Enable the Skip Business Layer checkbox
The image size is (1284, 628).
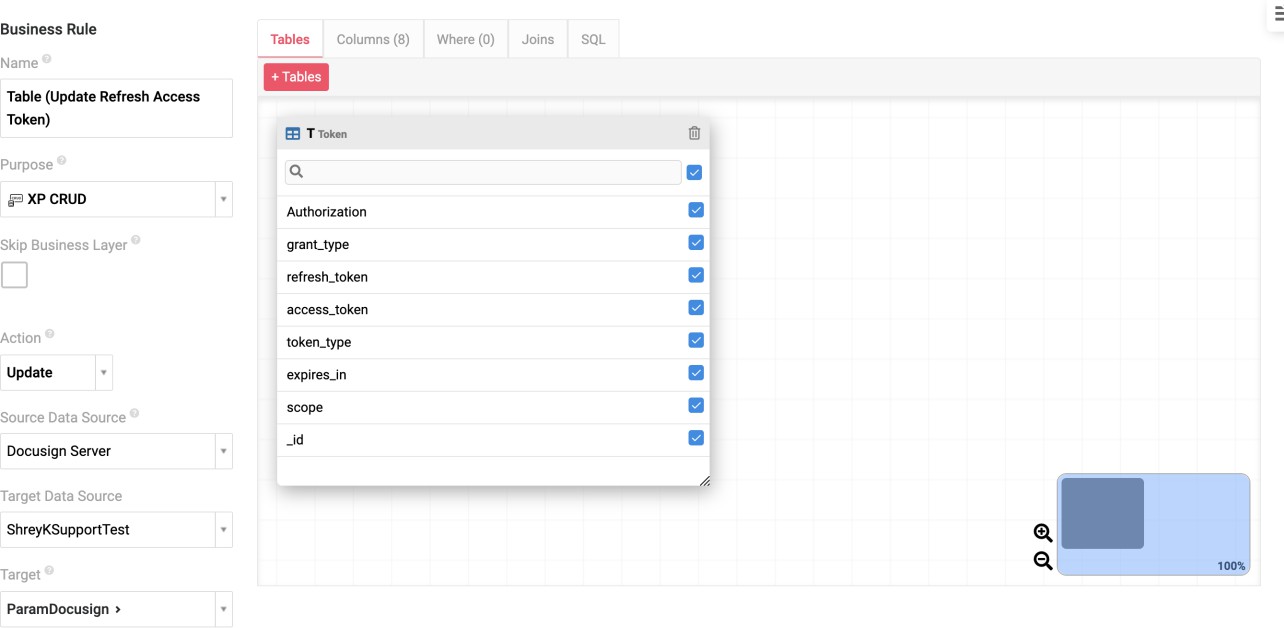pos(14,275)
